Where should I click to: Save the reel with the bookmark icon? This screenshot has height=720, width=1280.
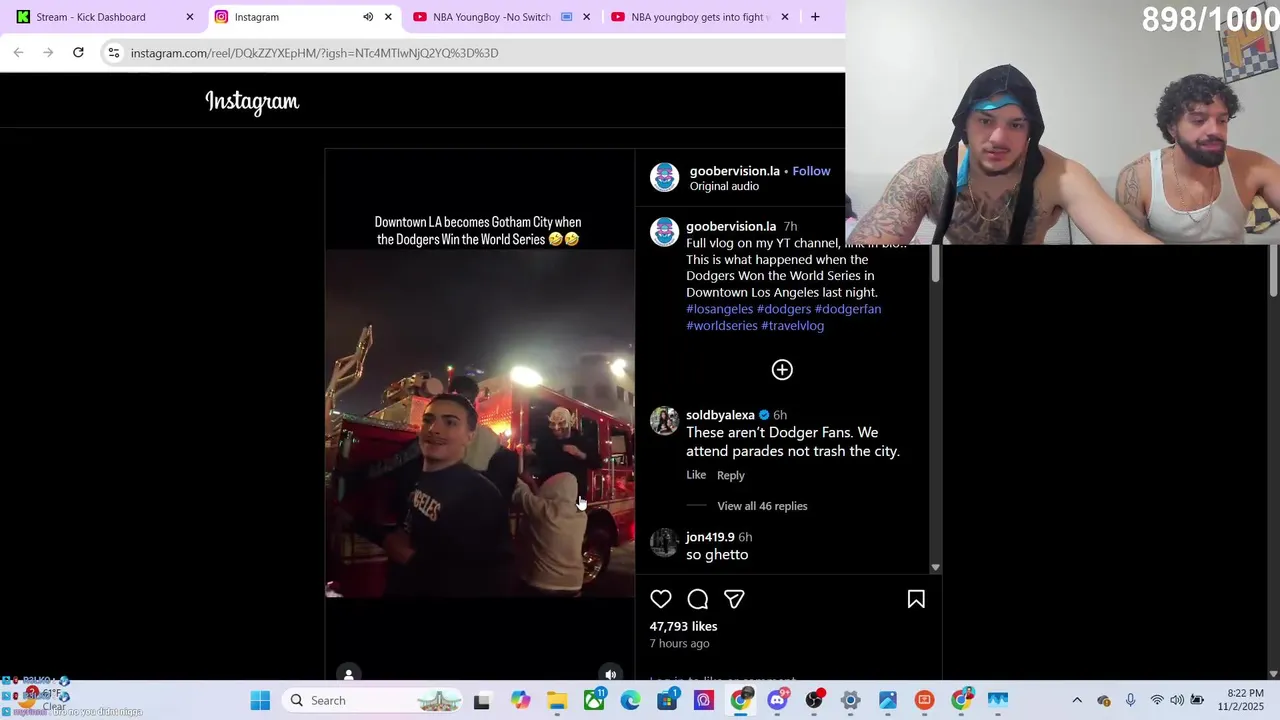point(916,599)
